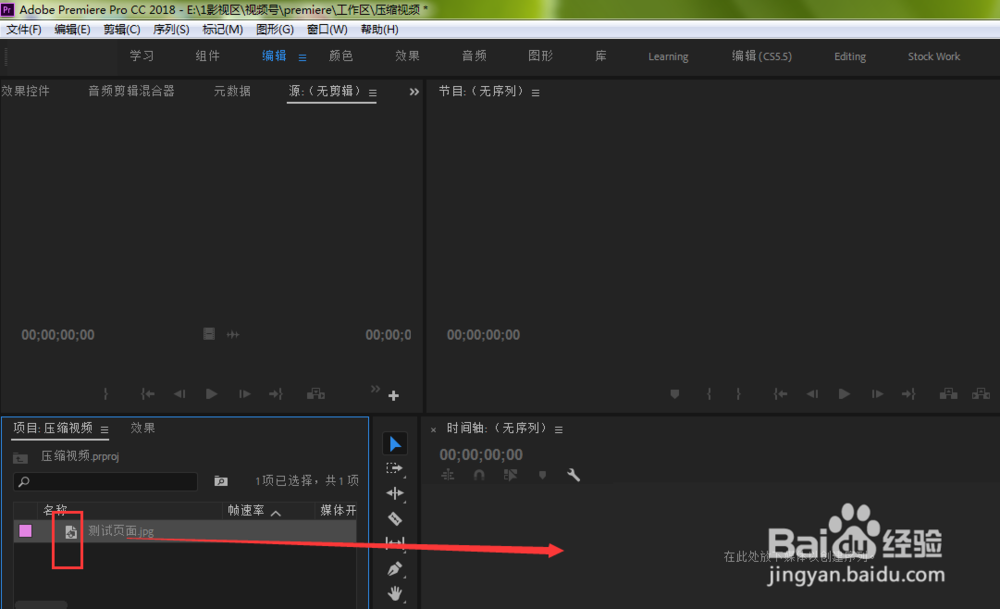Open Program panel menu beside 节目:(无序列)

[536, 93]
